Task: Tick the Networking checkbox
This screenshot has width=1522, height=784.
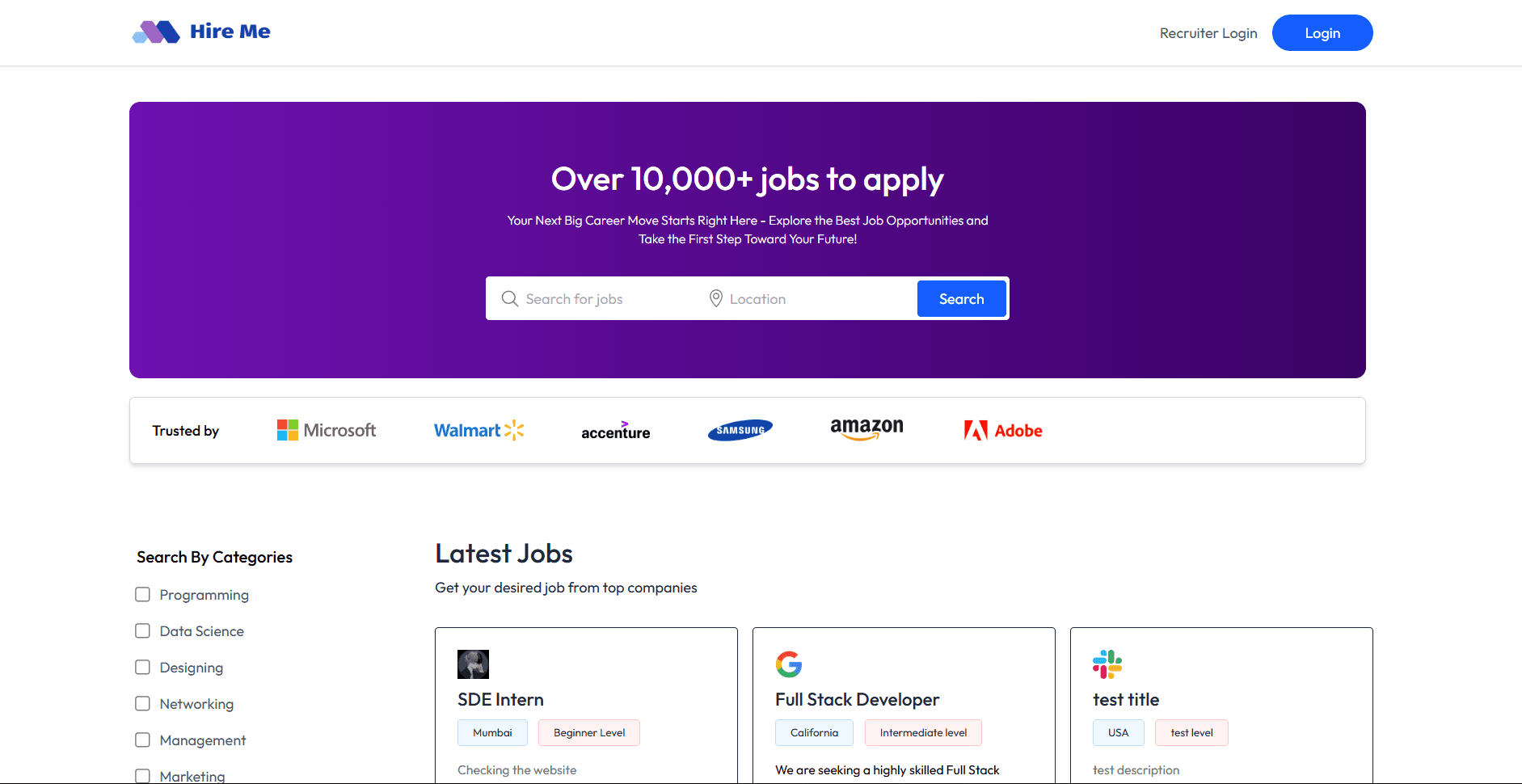Action: pos(143,703)
